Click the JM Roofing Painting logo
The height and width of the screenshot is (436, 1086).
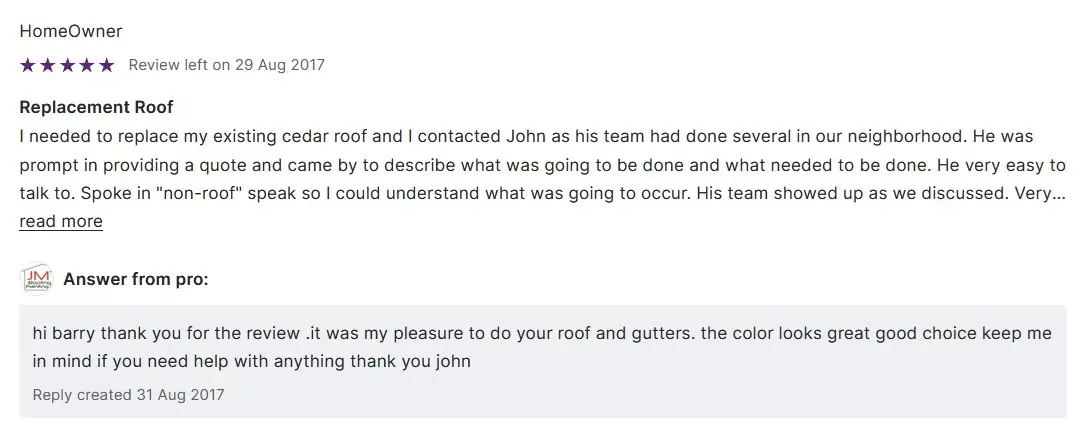[36, 280]
